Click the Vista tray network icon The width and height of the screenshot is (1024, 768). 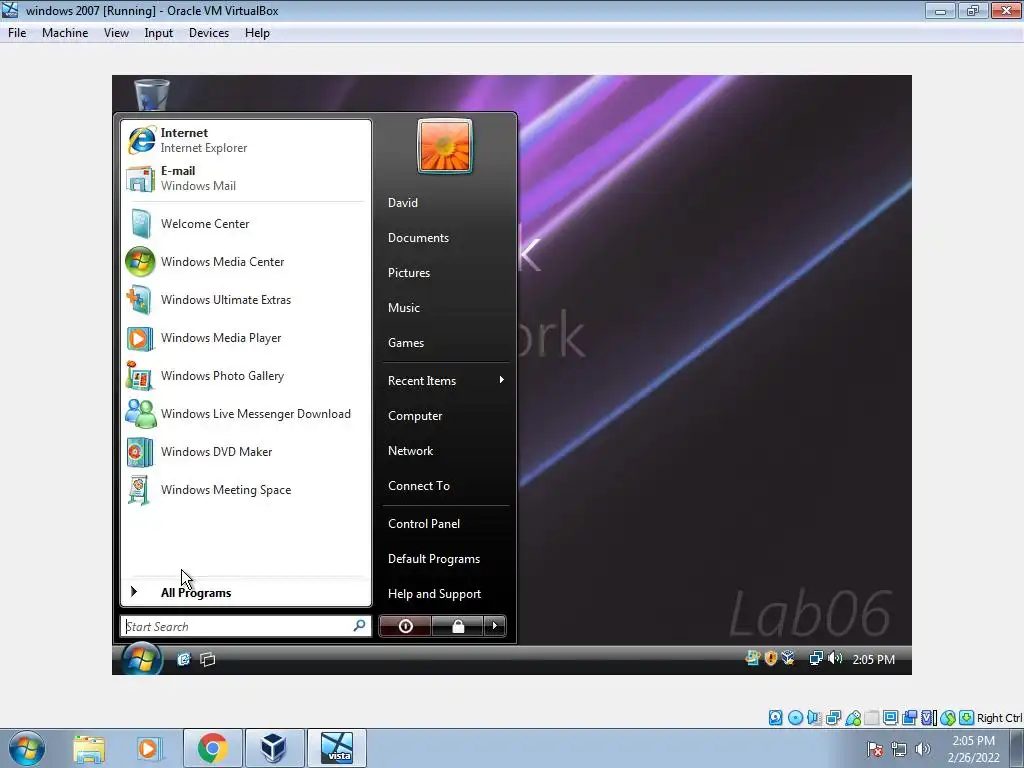[816, 658]
